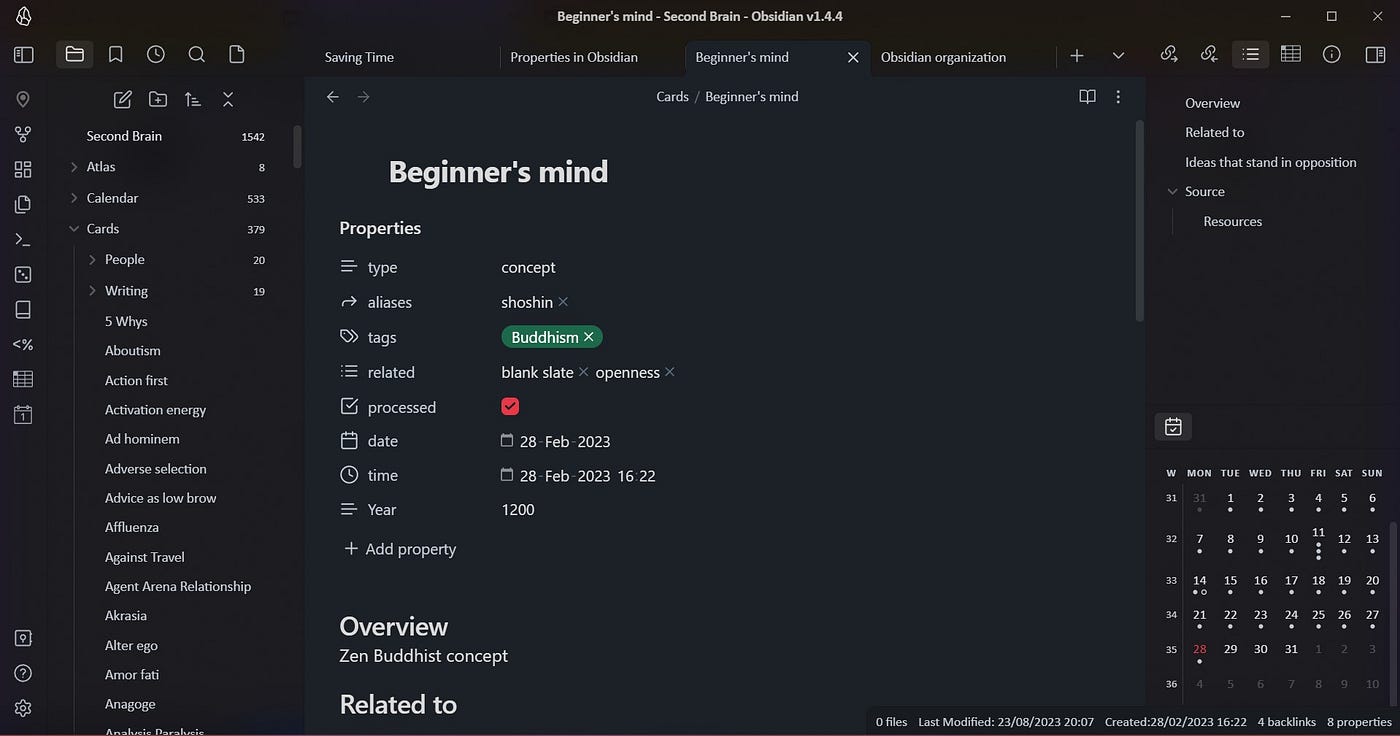The width and height of the screenshot is (1400, 736).
Task: Open a new tab with plus
Action: [1077, 56]
